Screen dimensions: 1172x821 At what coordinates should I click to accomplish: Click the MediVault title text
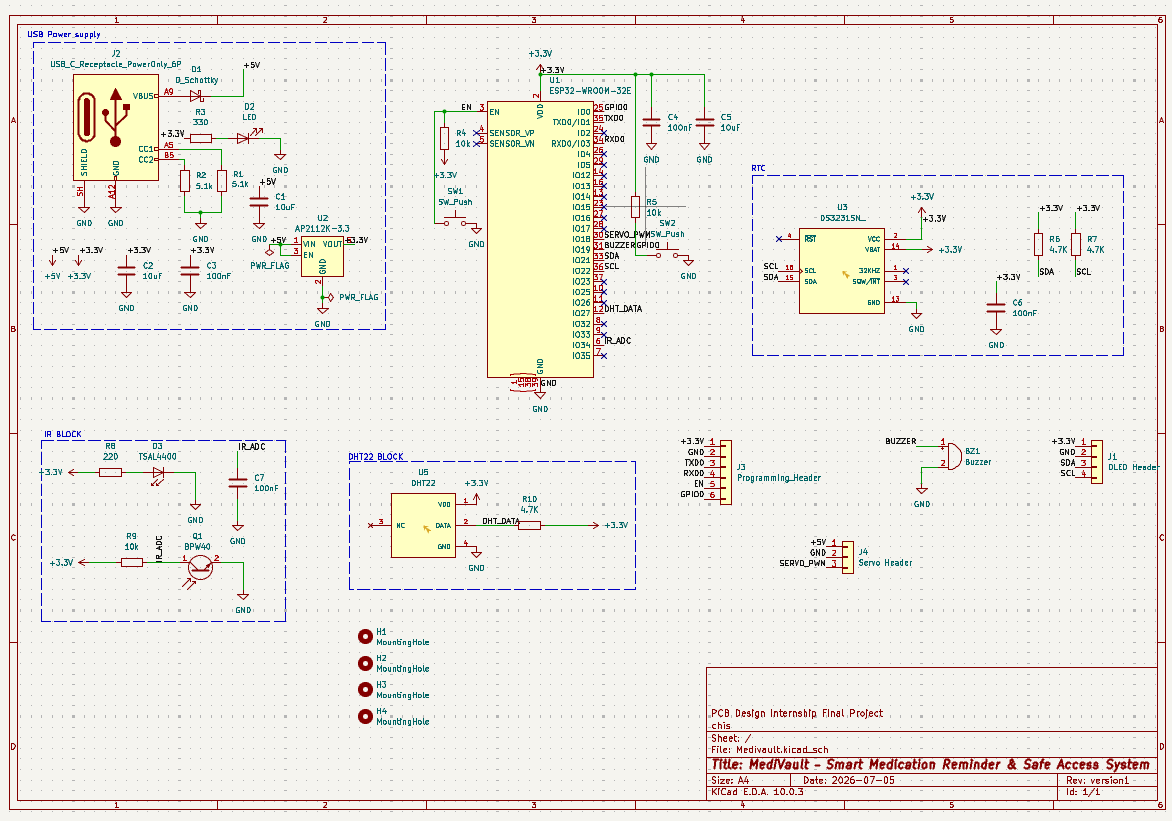930,764
